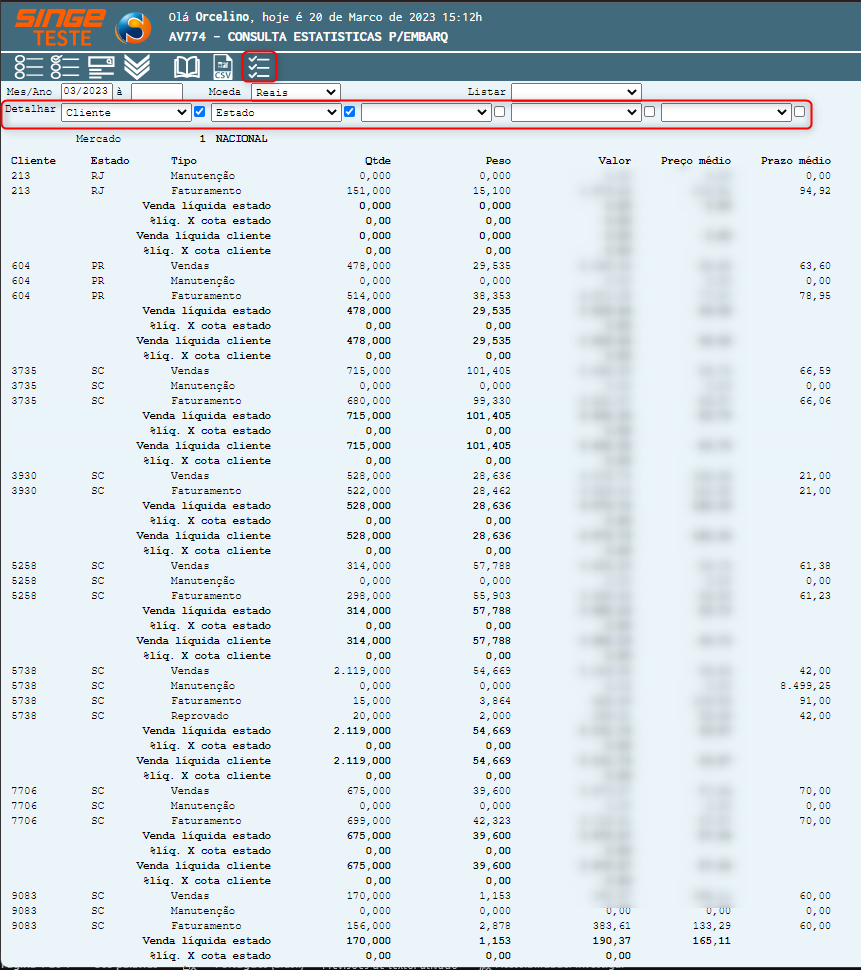
Task: Open the Listar dropdown
Action: pos(576,92)
